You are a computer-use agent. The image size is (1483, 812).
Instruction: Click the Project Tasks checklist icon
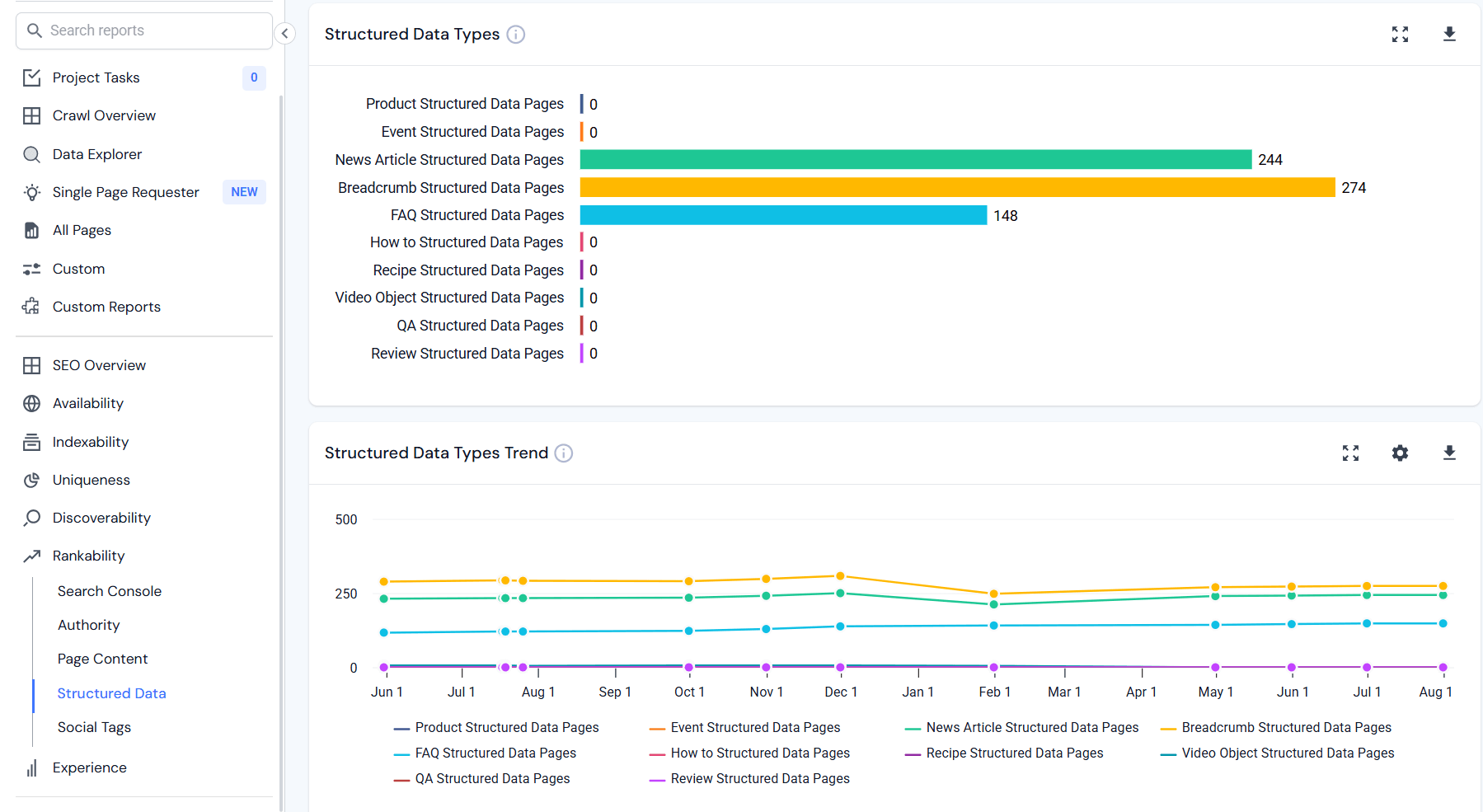point(31,77)
